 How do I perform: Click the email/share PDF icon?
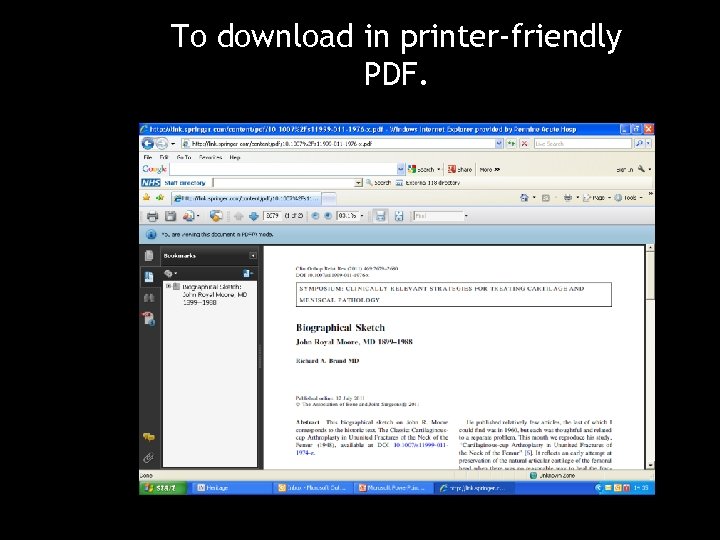pos(188,216)
